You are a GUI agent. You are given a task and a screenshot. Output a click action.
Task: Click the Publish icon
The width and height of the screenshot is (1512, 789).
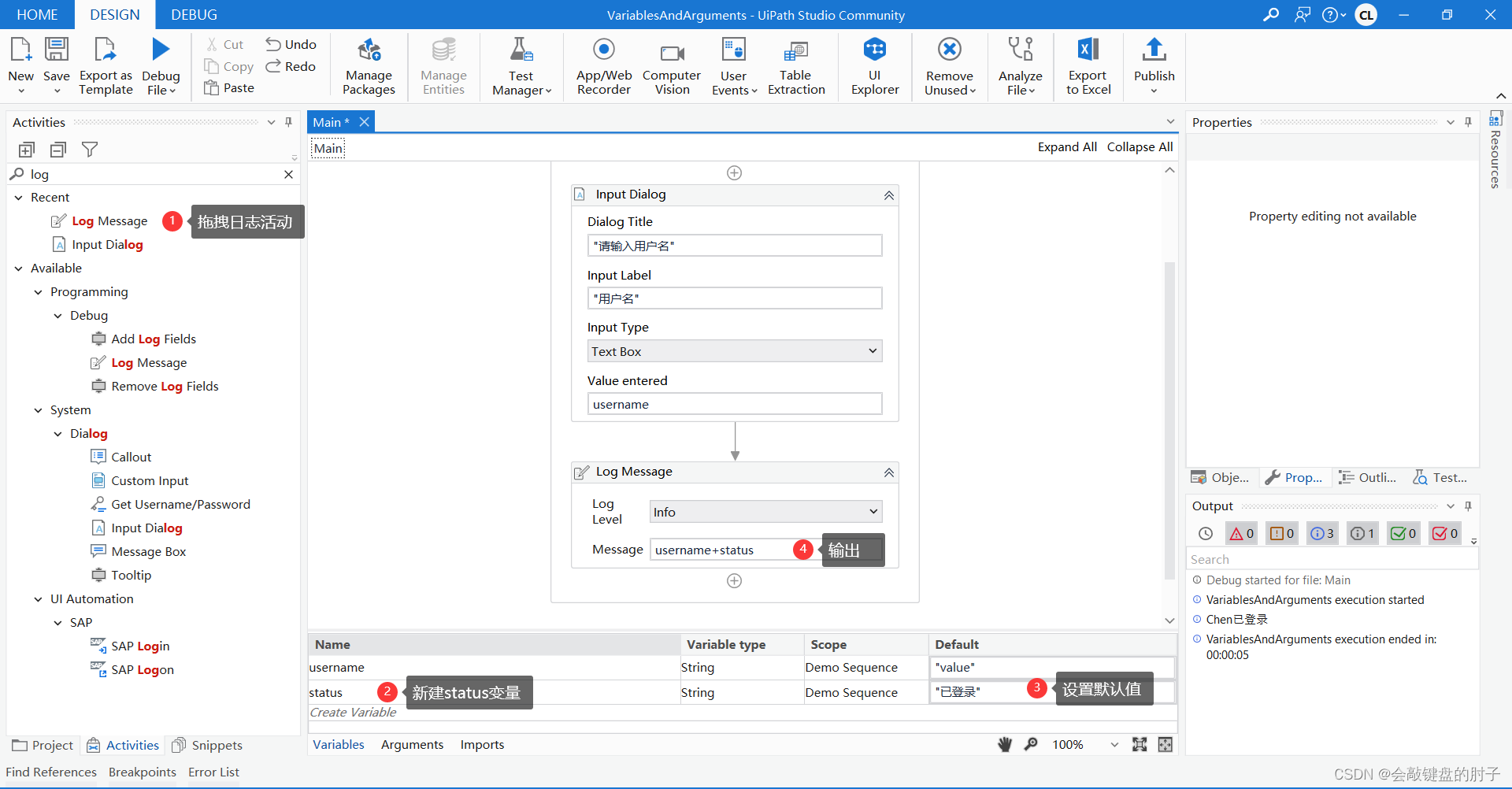point(1154,50)
